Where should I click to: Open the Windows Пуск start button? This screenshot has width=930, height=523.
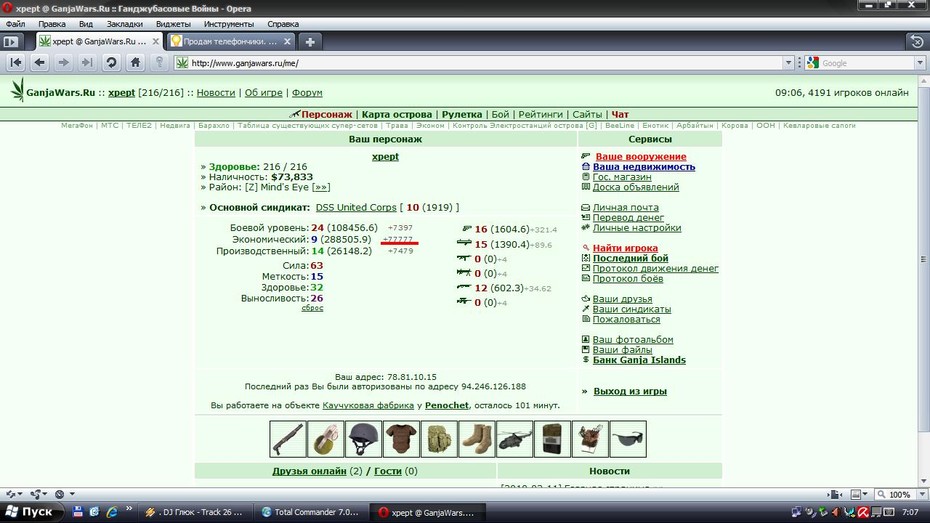[x=30, y=512]
